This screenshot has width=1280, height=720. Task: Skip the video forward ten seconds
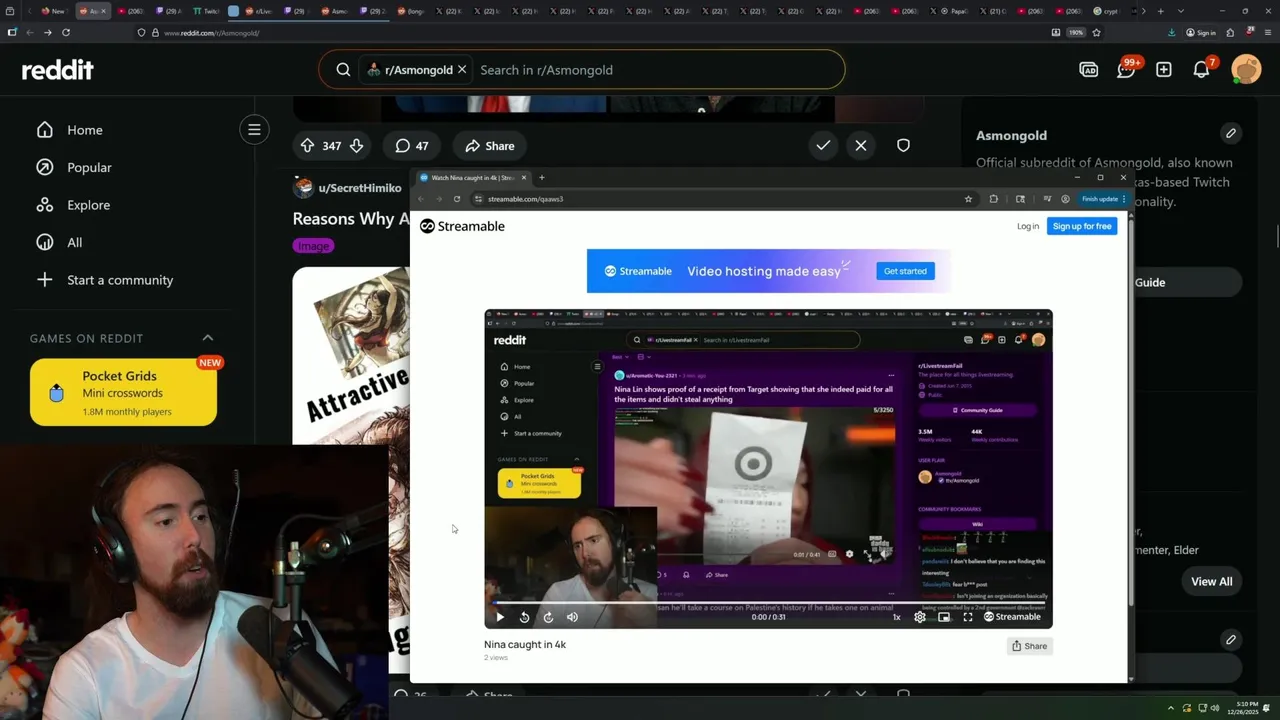click(x=548, y=617)
